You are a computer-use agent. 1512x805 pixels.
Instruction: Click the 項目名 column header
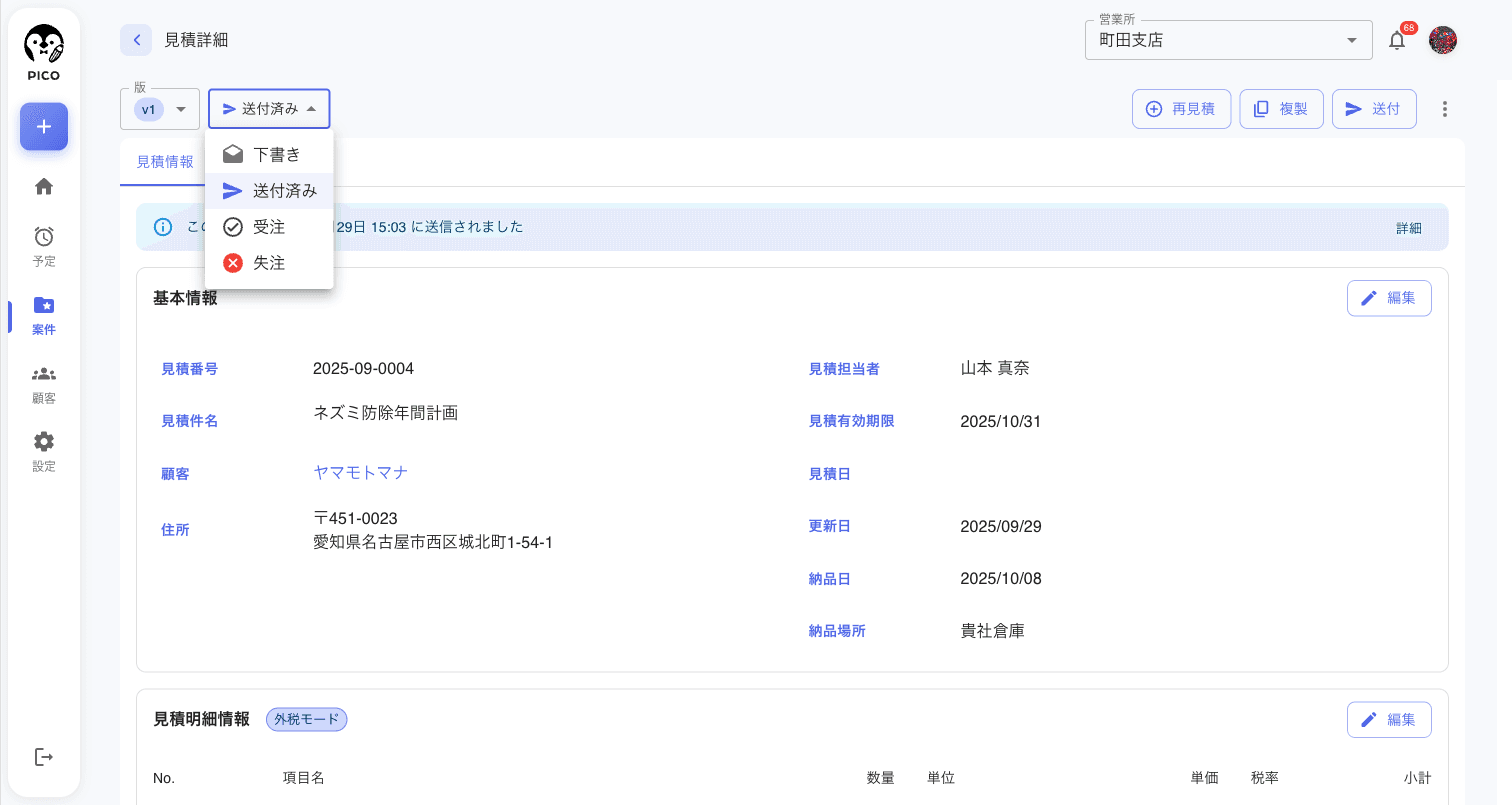tap(303, 778)
